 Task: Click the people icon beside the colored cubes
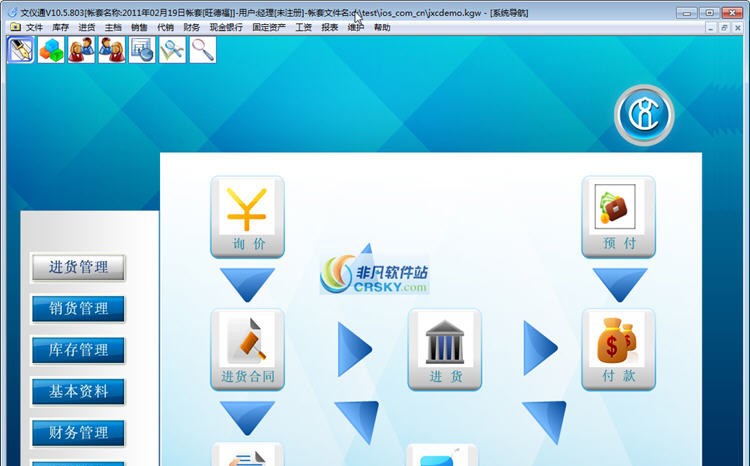tap(81, 50)
